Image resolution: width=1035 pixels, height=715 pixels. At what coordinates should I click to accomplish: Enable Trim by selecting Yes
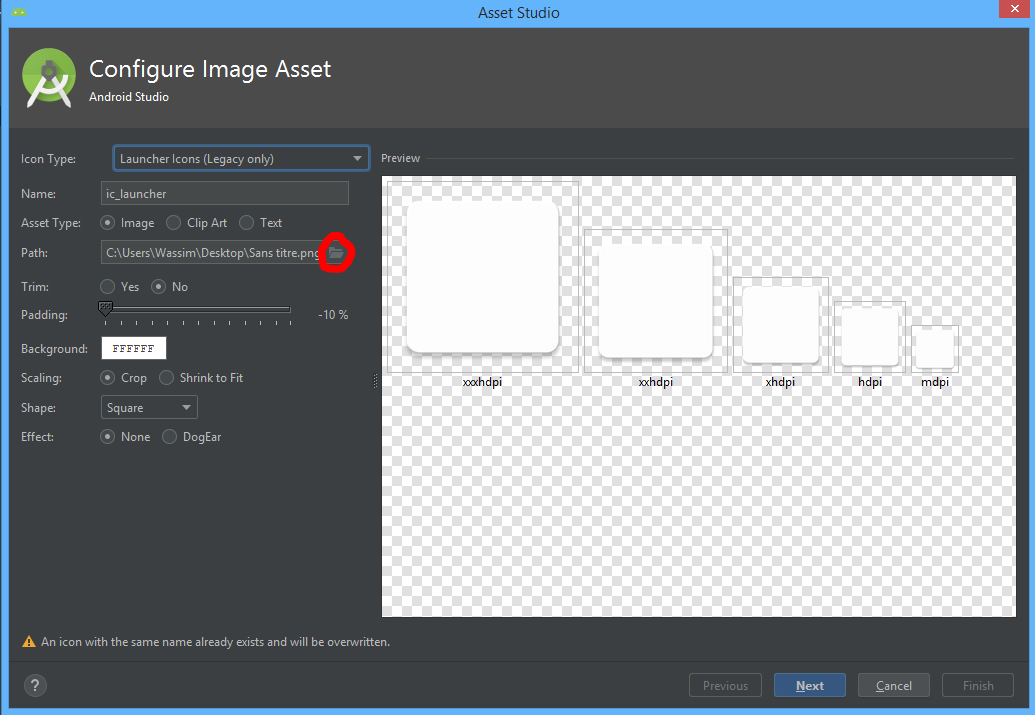[108, 286]
